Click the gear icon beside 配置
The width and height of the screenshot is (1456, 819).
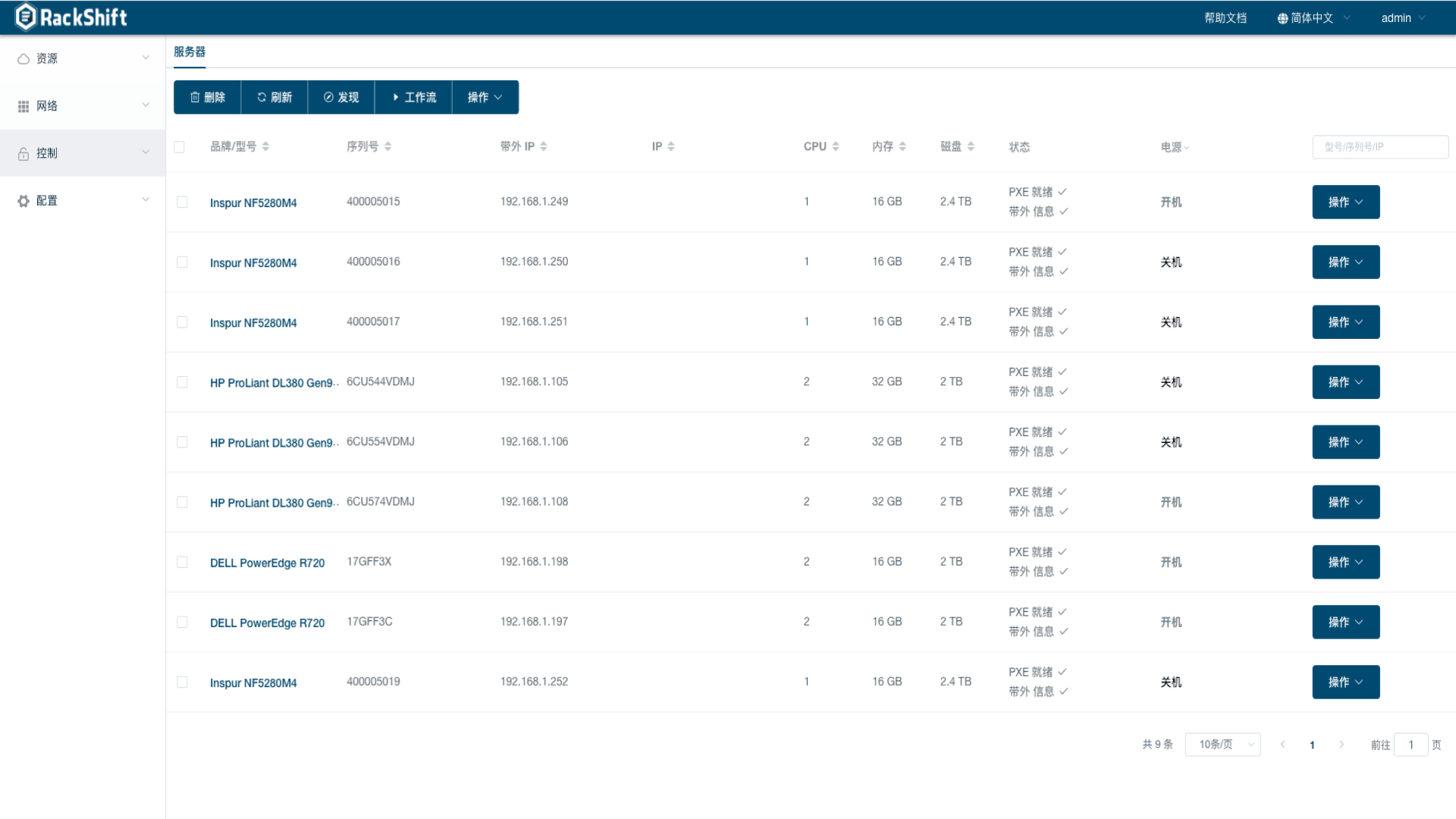tap(23, 200)
